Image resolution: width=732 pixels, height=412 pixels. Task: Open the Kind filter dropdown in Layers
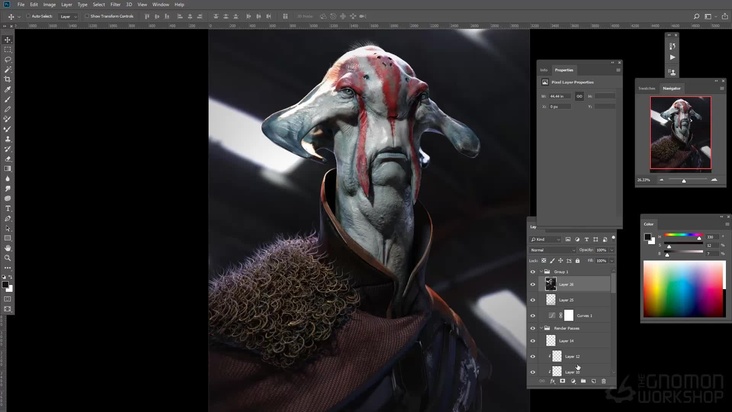[545, 239]
